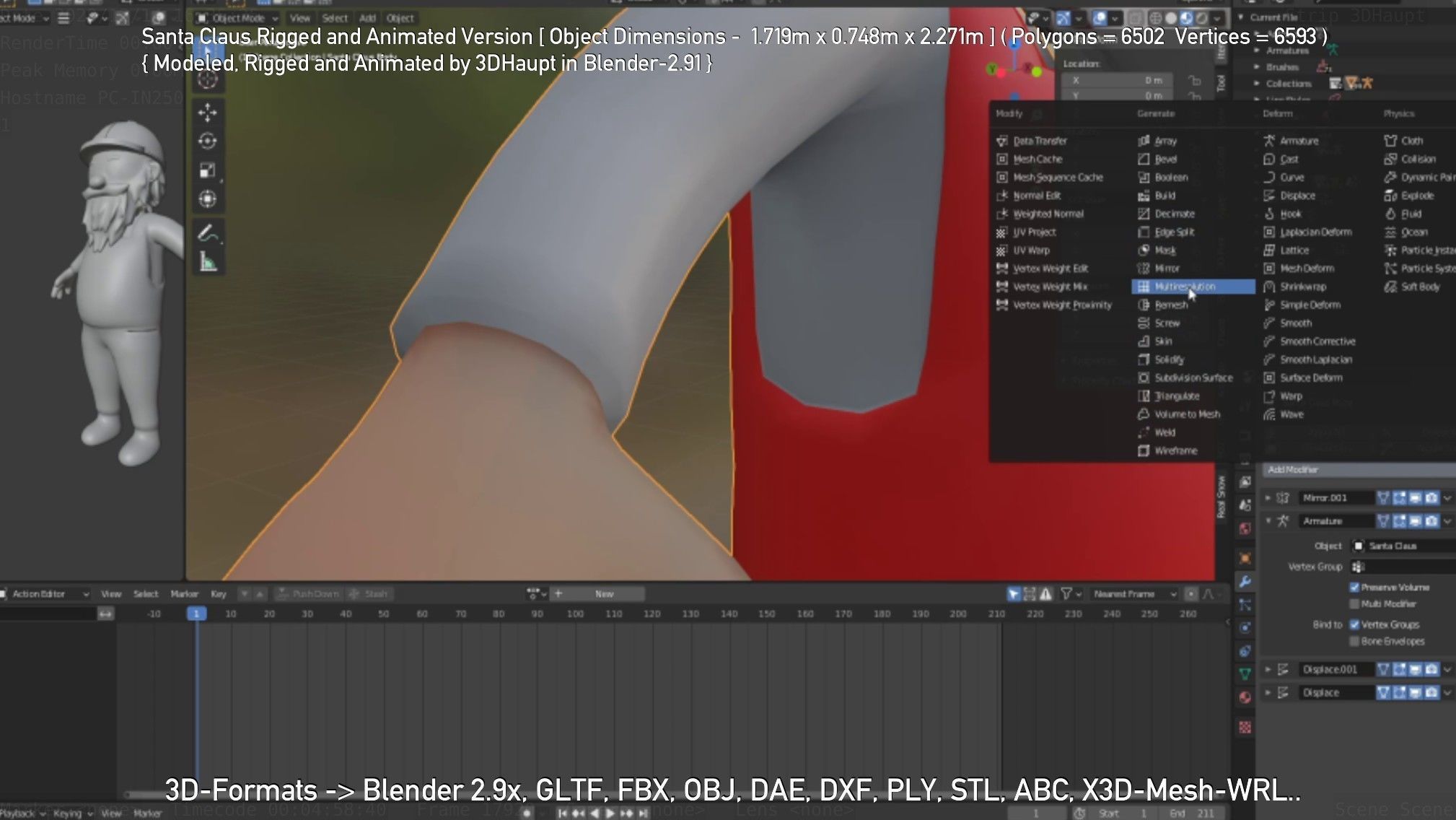The height and width of the screenshot is (820, 1456).
Task: Open the Scene properties tab
Action: point(1245,505)
